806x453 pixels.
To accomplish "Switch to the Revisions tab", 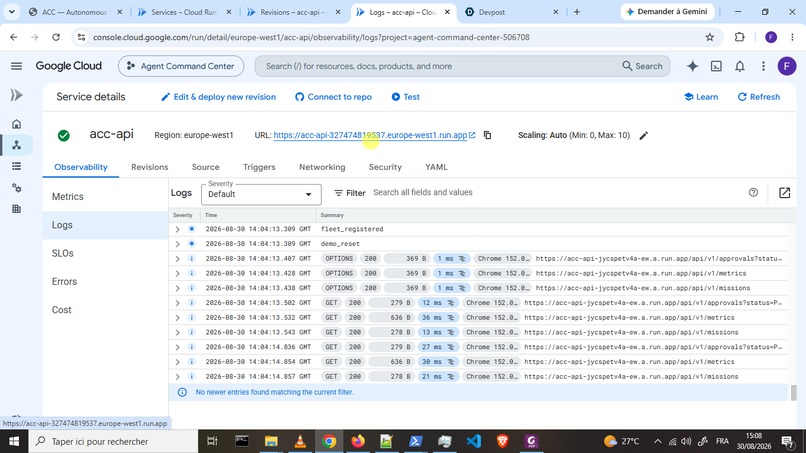I will click(150, 167).
